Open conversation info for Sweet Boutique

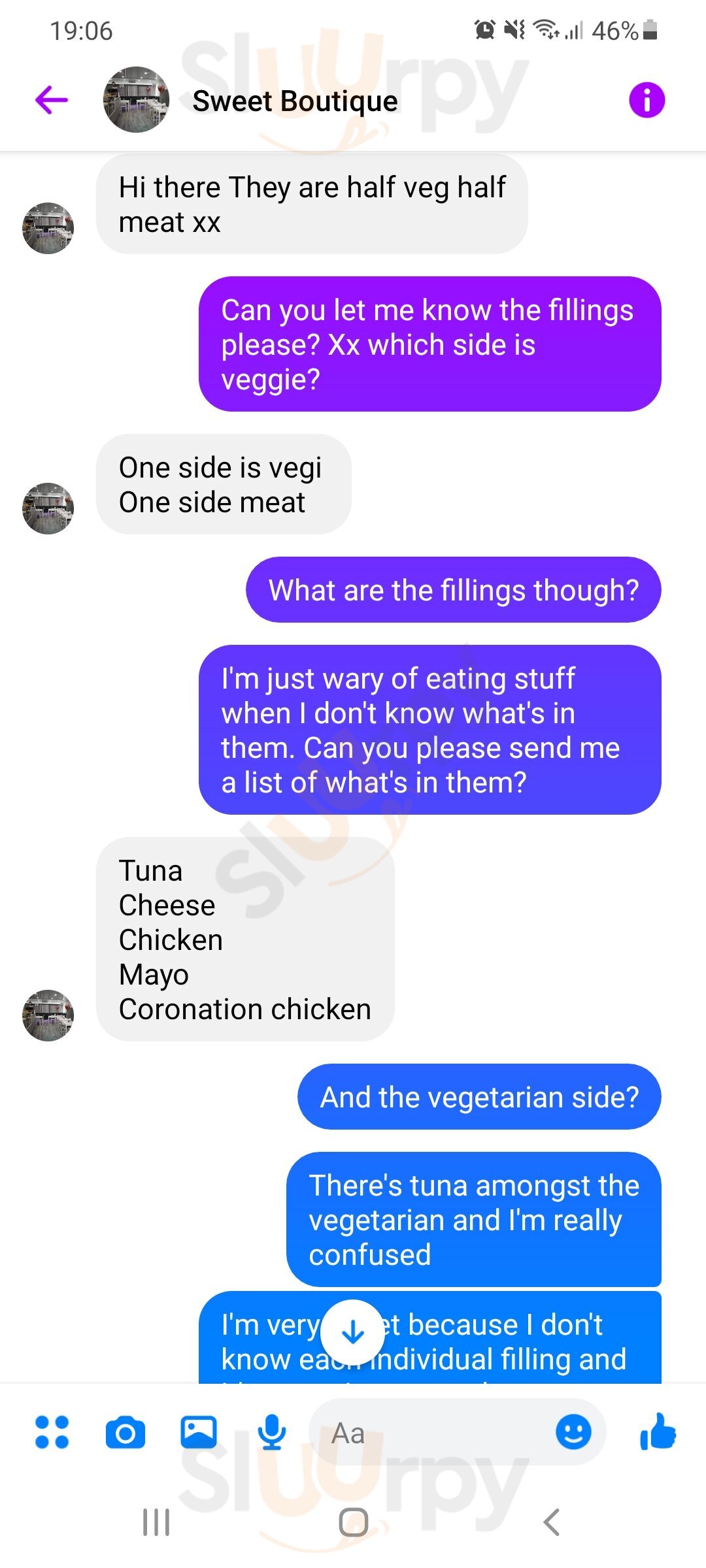pyautogui.click(x=647, y=101)
